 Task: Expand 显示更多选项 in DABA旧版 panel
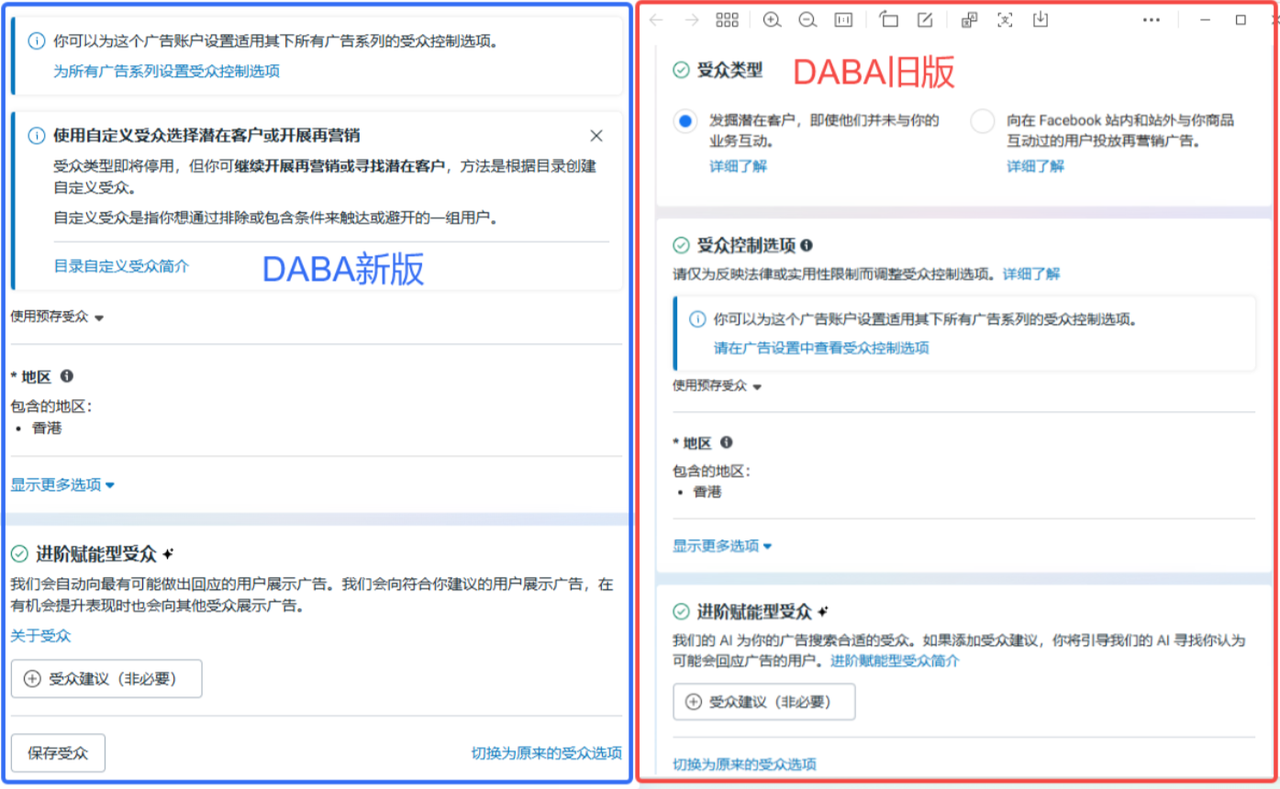click(722, 546)
